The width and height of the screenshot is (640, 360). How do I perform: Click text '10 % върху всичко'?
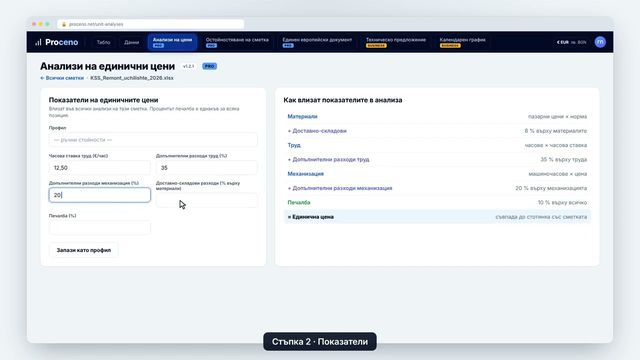coord(562,202)
